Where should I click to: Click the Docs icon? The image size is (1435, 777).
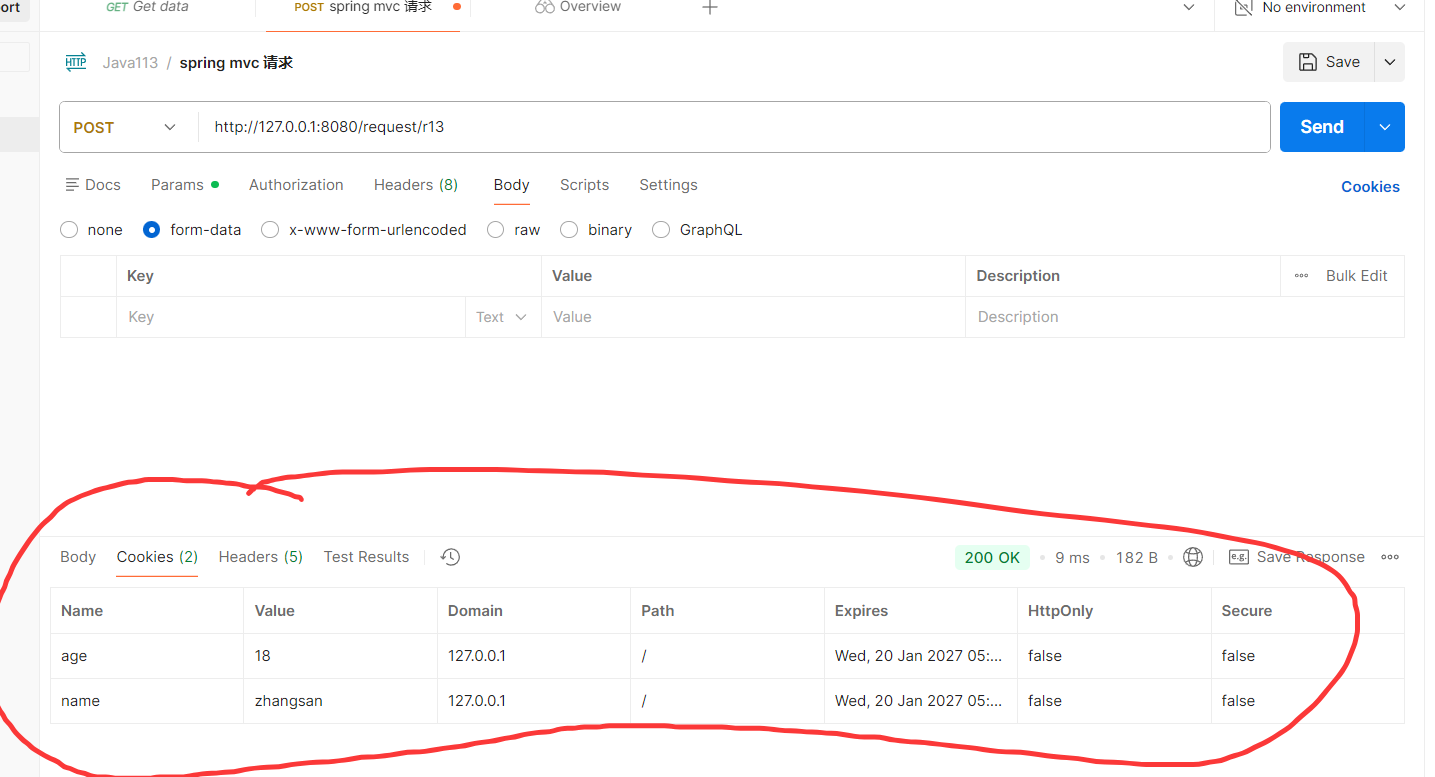click(x=72, y=185)
